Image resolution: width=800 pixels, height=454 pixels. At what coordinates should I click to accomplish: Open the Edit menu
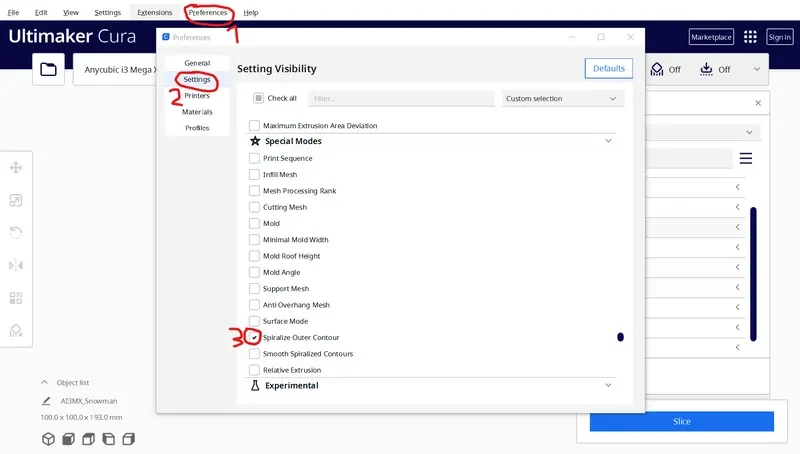[41, 12]
